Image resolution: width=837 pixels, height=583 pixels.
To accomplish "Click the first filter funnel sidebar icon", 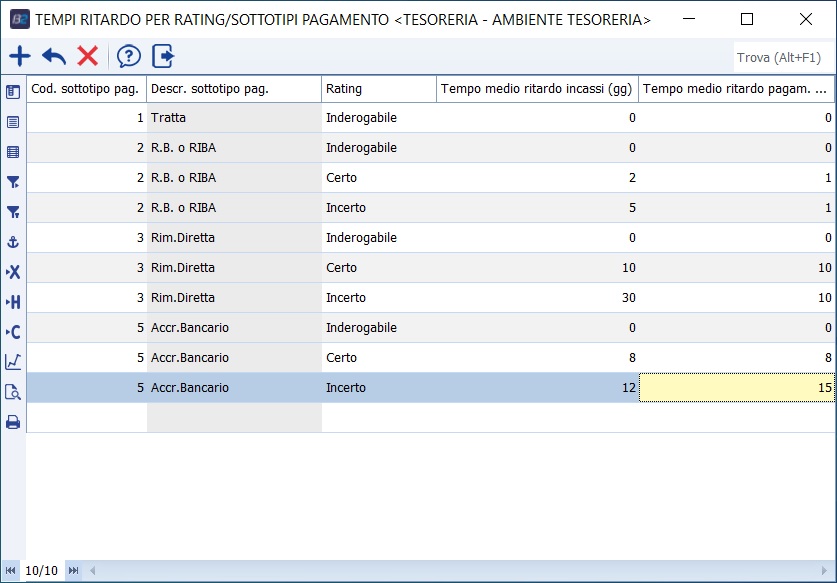I will tap(13, 182).
